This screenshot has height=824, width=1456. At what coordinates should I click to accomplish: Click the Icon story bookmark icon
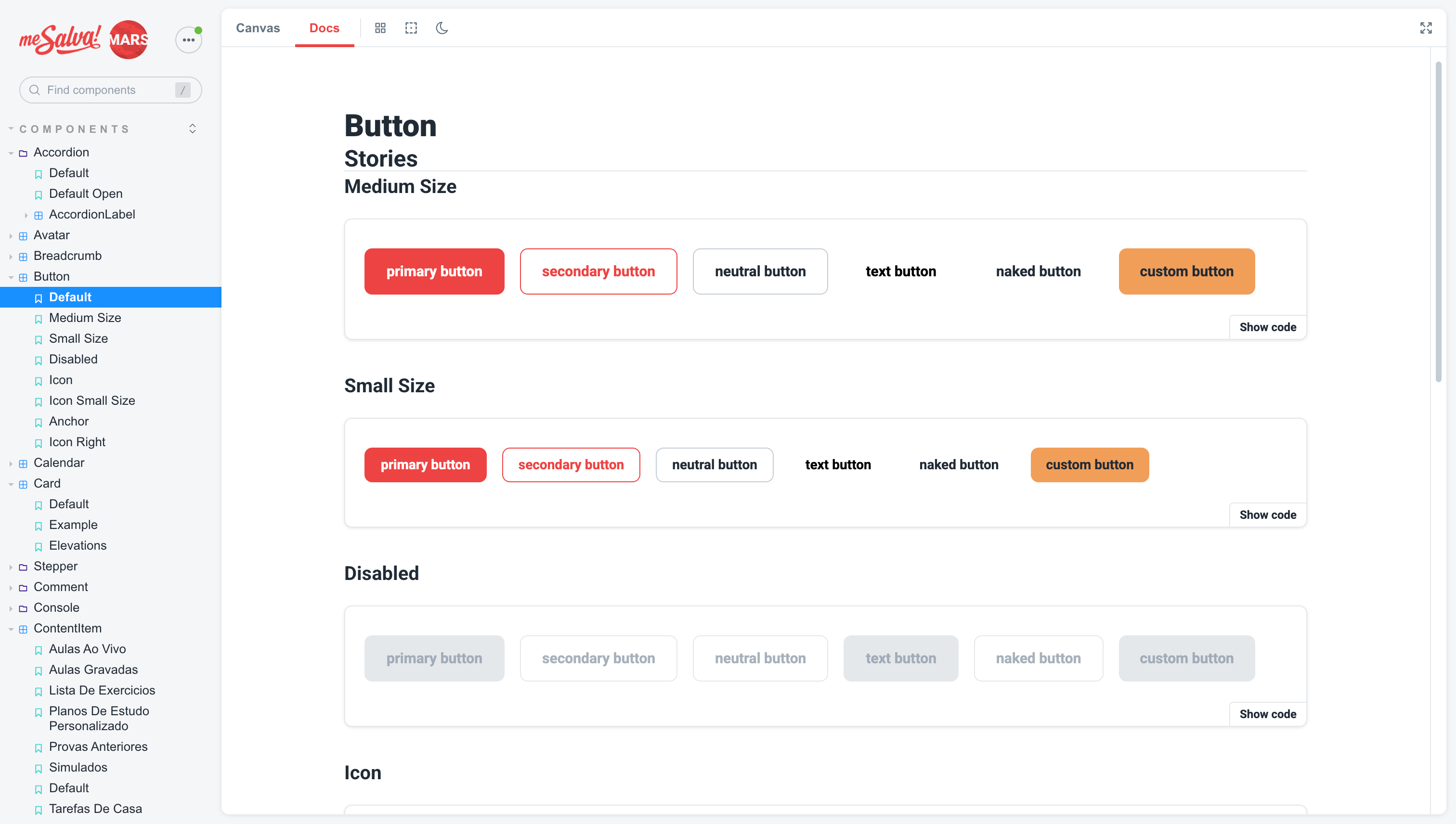pyautogui.click(x=39, y=381)
